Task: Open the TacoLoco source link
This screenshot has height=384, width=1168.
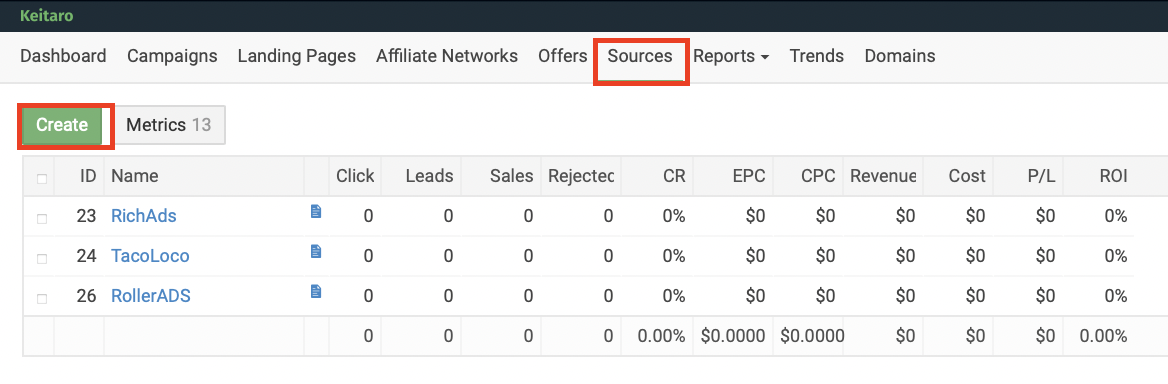Action: pos(150,256)
